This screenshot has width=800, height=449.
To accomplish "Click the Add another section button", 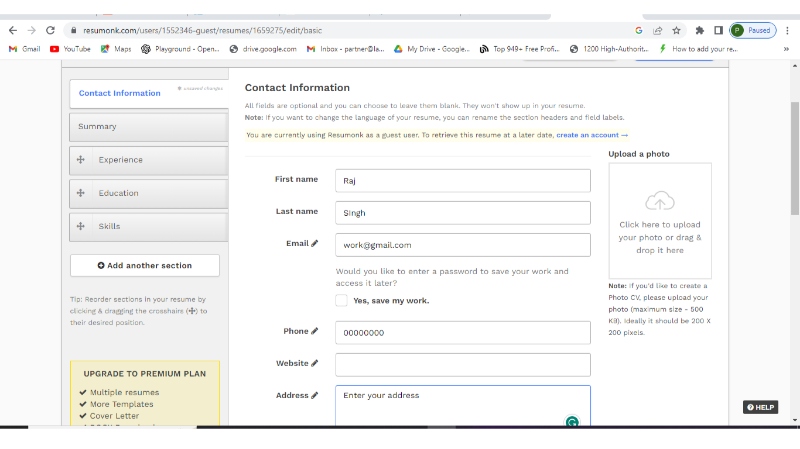I will tap(144, 265).
